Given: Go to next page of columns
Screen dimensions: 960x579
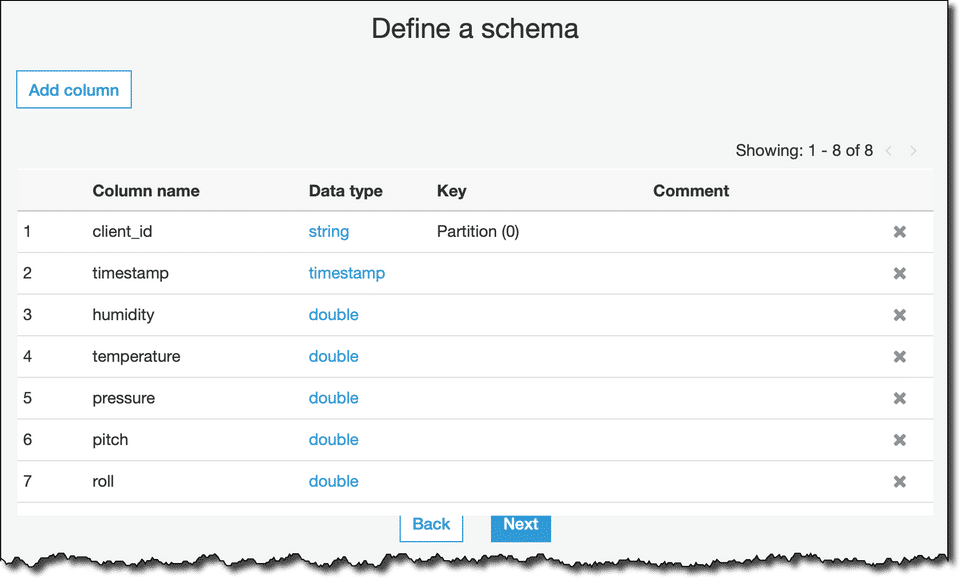Looking at the screenshot, I should 913,151.
